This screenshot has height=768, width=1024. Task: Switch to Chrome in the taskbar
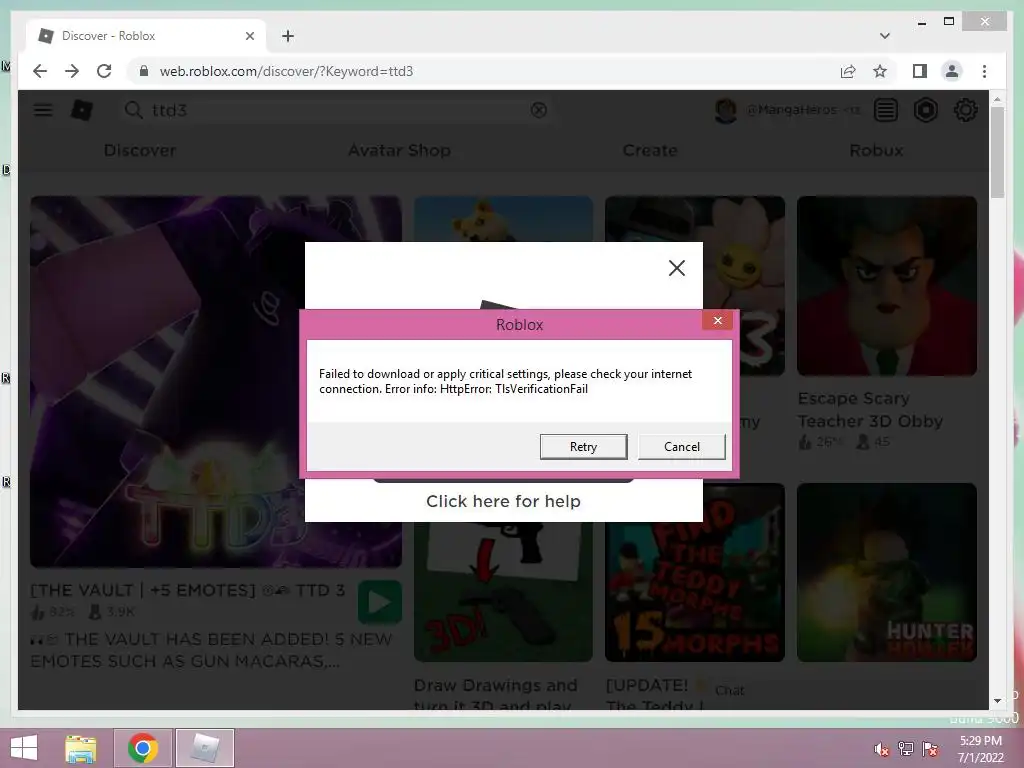(143, 748)
